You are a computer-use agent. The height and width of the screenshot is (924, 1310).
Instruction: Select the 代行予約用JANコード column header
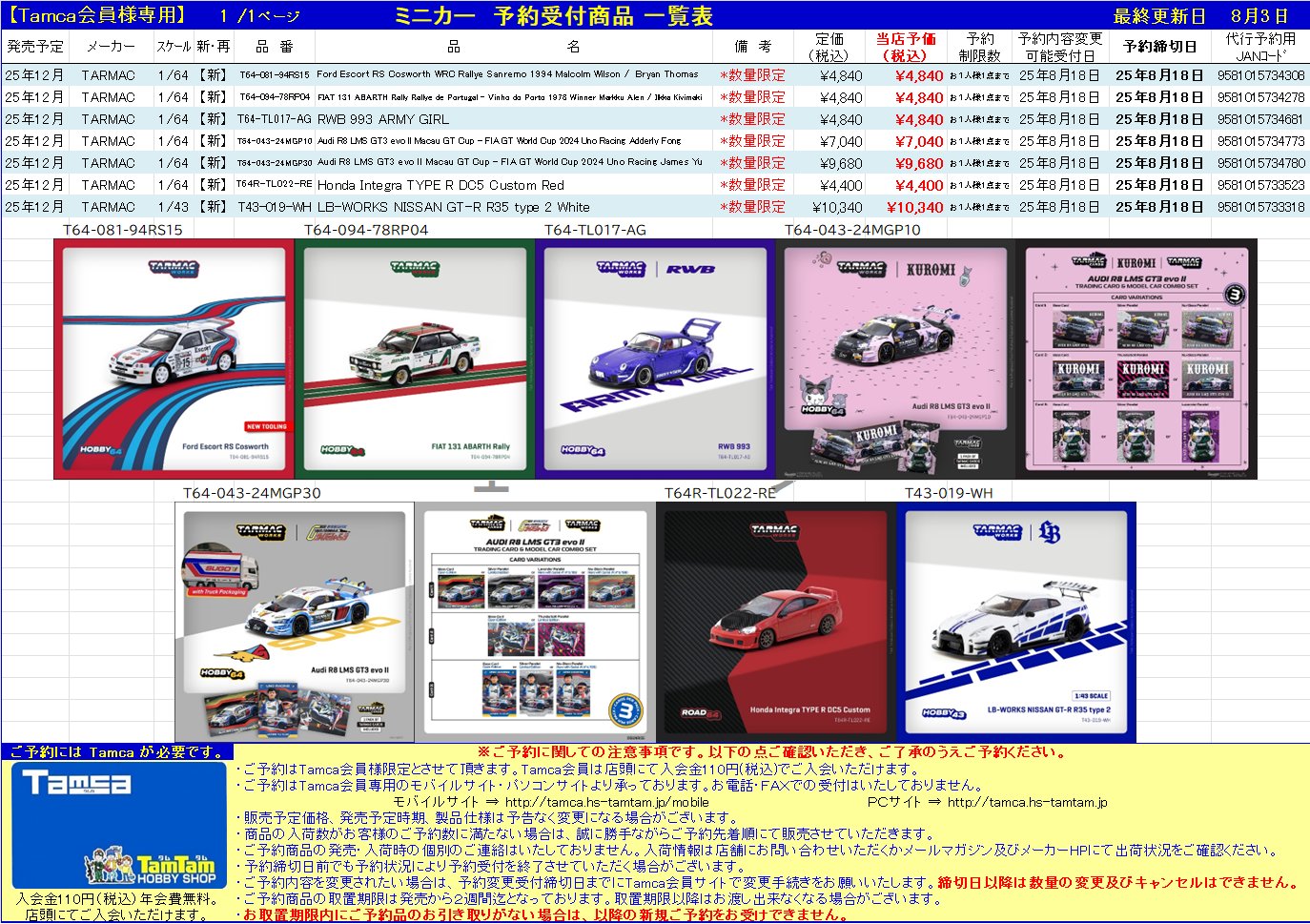[x=1260, y=47]
